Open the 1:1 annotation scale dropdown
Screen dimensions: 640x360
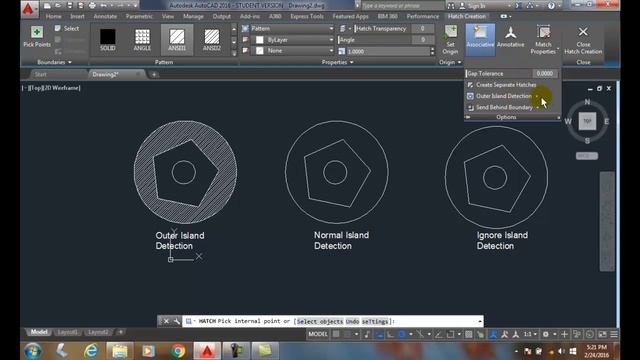pyautogui.click(x=530, y=334)
